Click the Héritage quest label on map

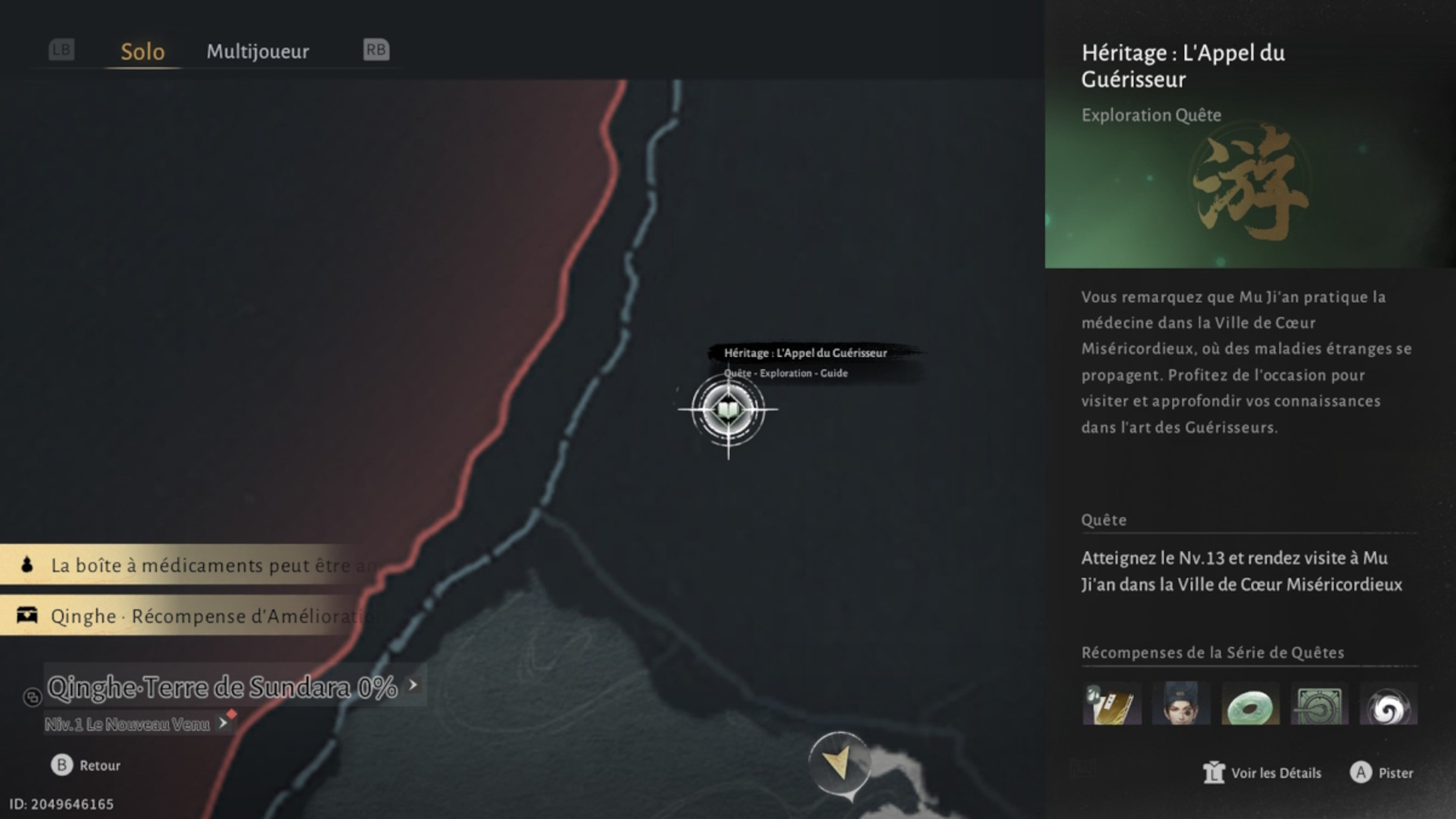tap(806, 353)
